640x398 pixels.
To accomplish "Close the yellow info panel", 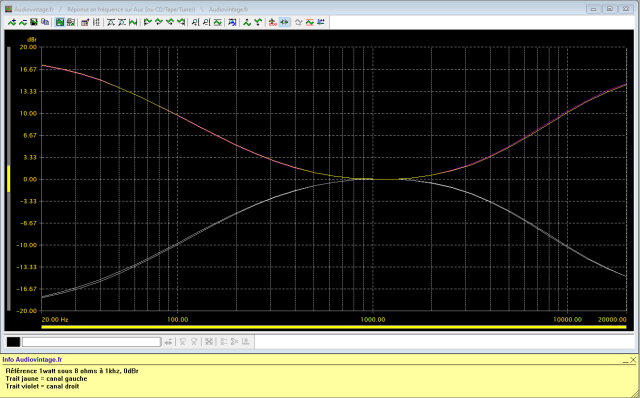I will click(633, 360).
